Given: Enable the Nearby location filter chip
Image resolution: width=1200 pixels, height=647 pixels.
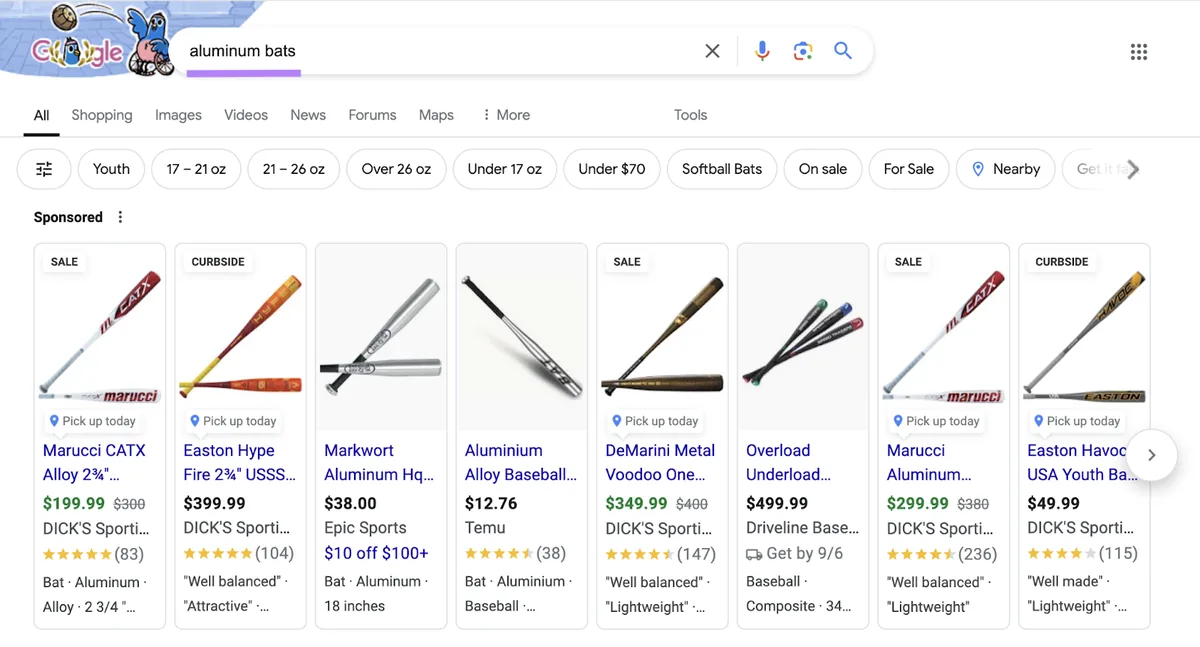Looking at the screenshot, I should click(x=1005, y=169).
